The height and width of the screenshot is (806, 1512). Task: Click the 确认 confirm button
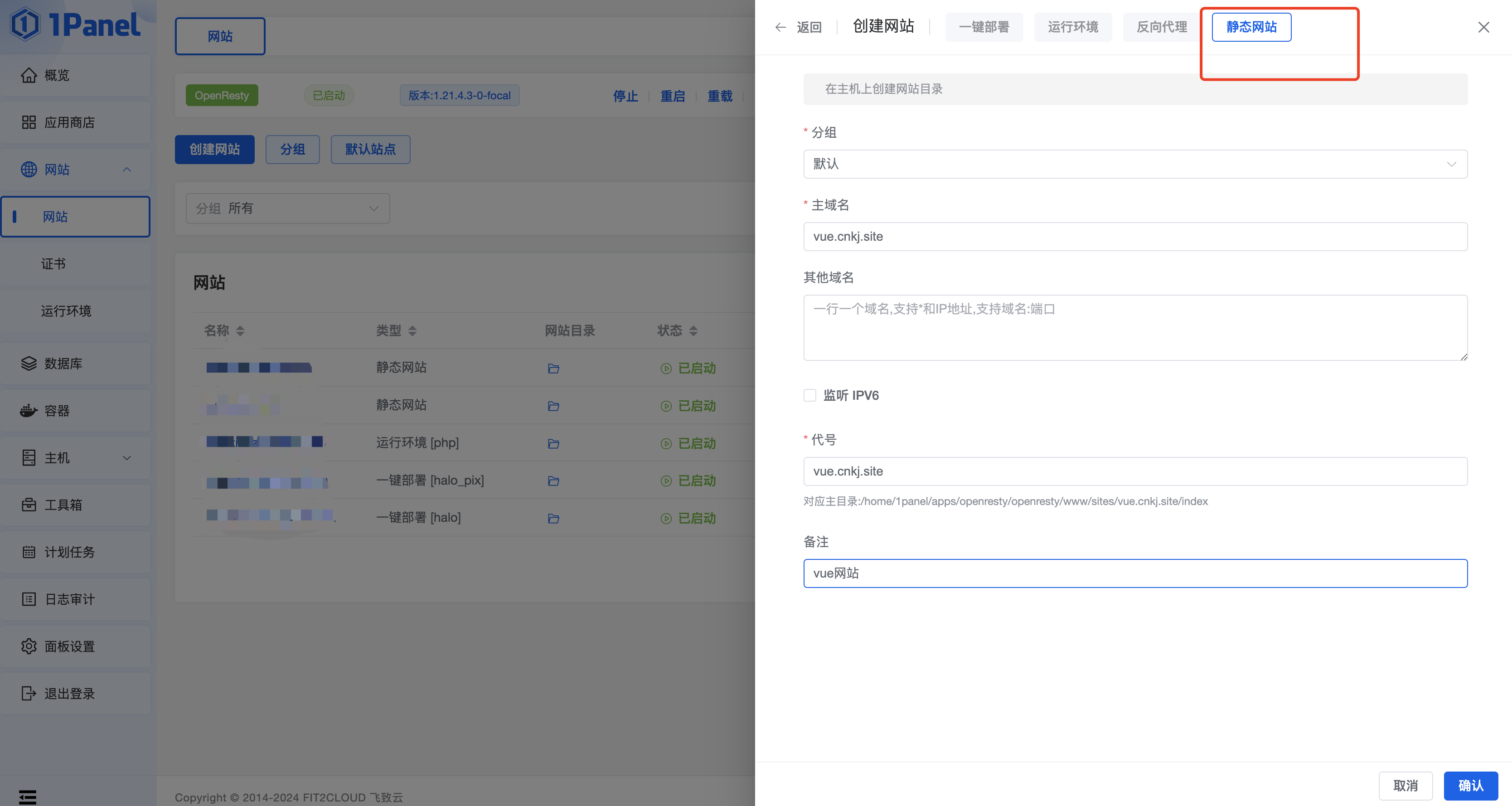tap(1471, 786)
